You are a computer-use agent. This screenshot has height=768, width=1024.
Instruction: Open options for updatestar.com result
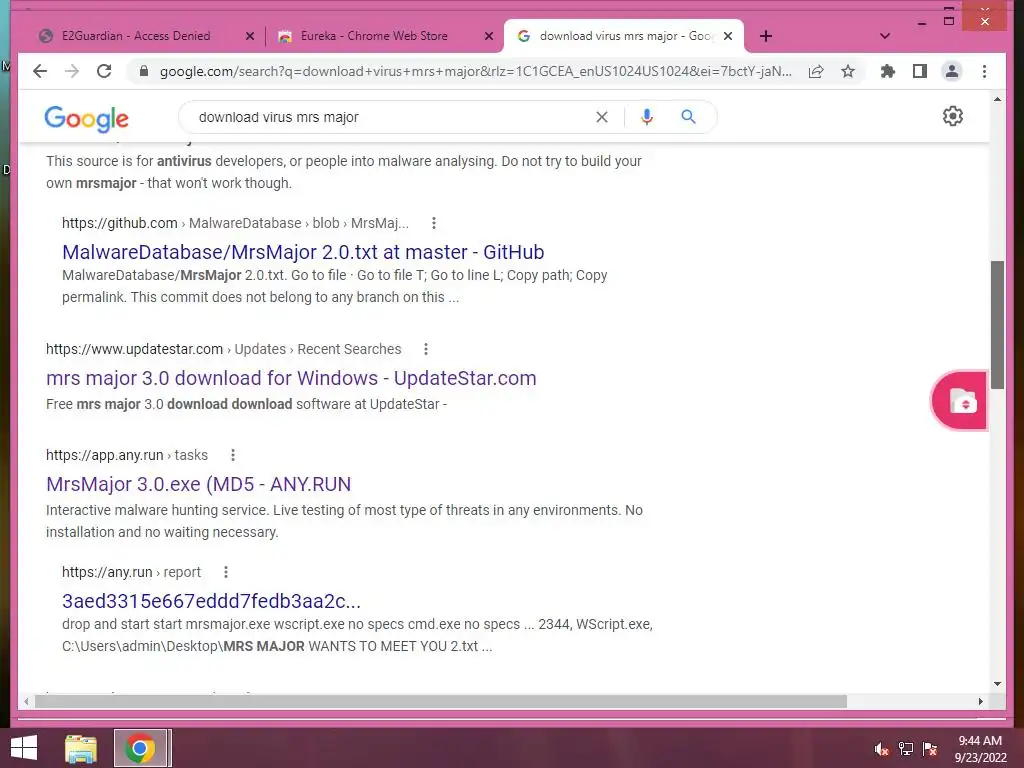[x=426, y=349]
